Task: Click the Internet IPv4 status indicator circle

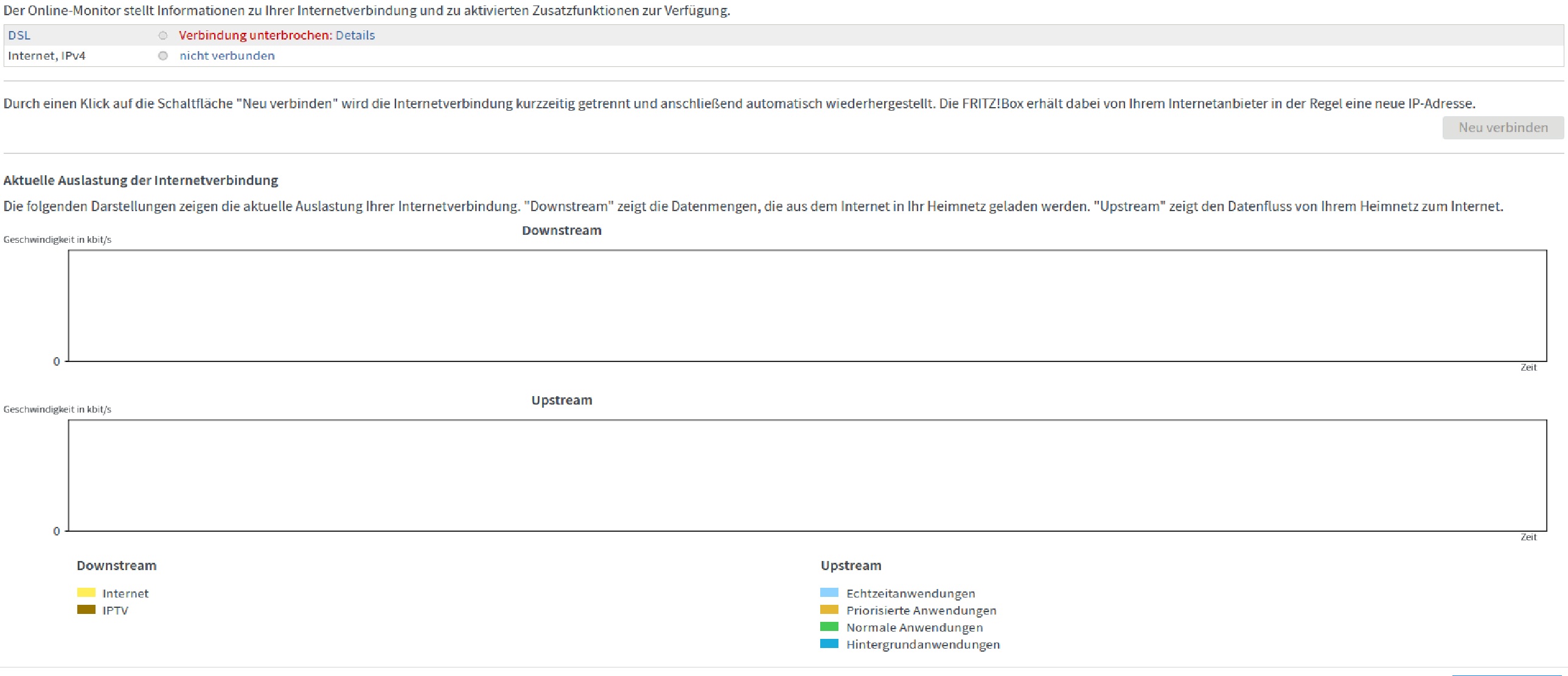Action: click(x=162, y=56)
